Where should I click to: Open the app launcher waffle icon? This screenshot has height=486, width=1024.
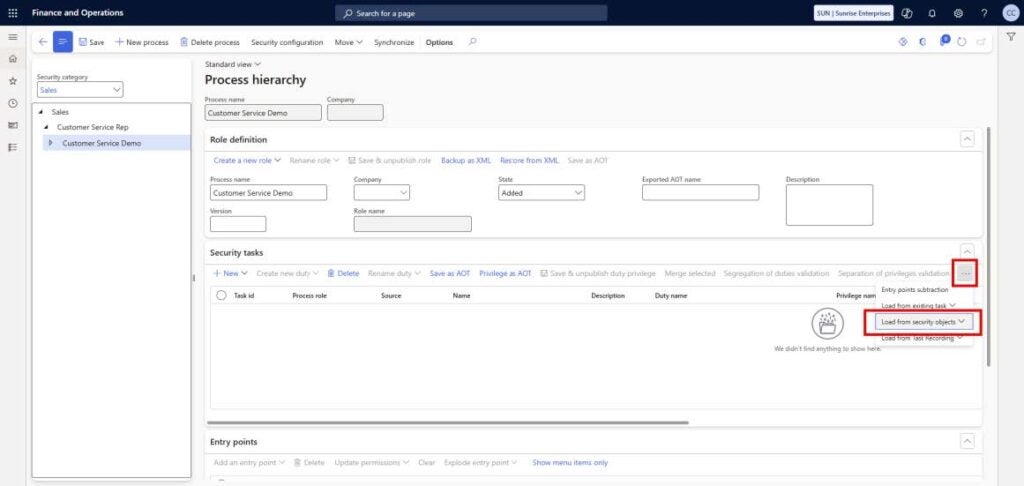click(12, 13)
